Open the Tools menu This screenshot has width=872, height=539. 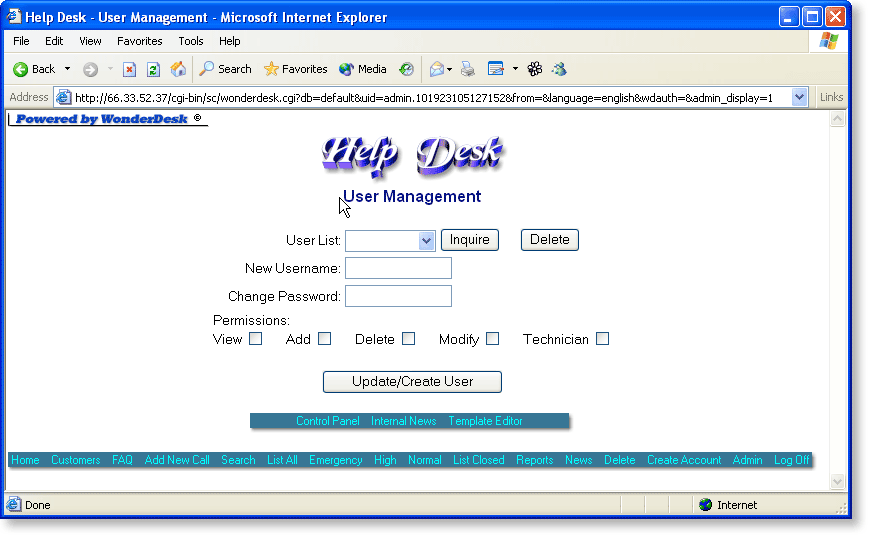191,41
